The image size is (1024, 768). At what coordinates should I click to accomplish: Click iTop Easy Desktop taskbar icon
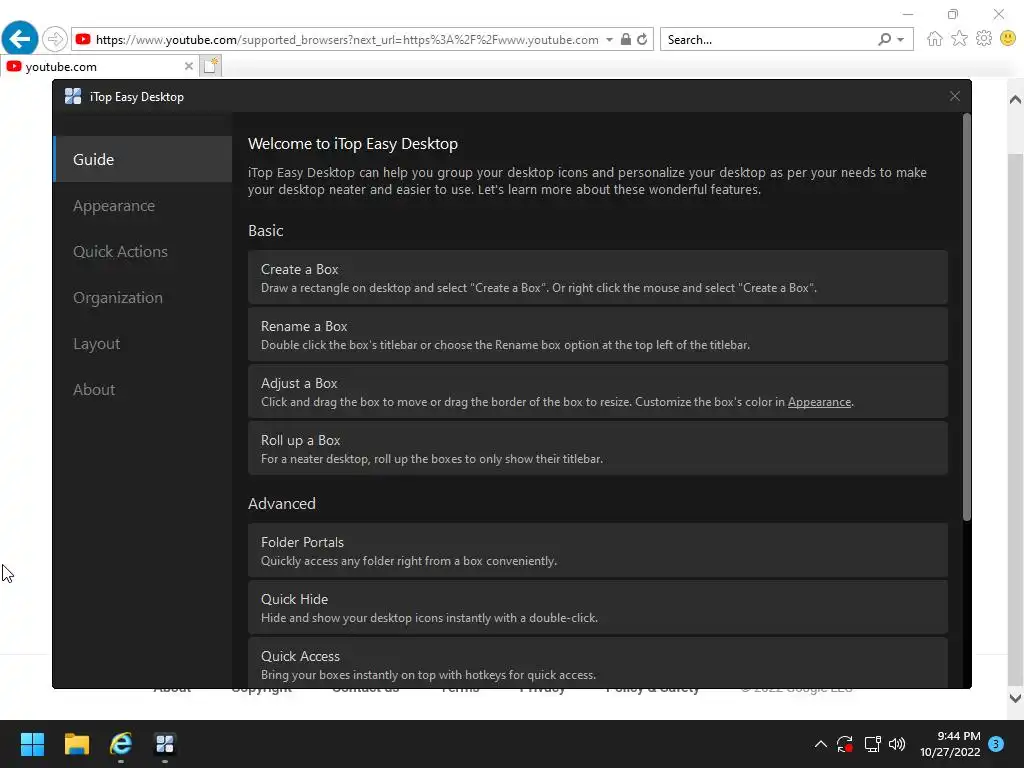point(165,744)
